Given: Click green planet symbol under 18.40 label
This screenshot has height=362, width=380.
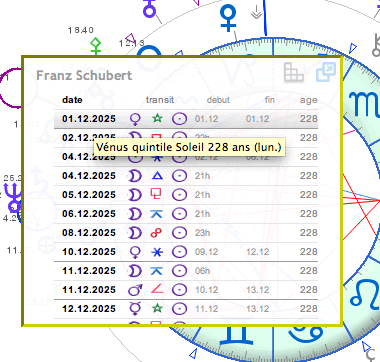Looking at the screenshot, I should 96,46.
